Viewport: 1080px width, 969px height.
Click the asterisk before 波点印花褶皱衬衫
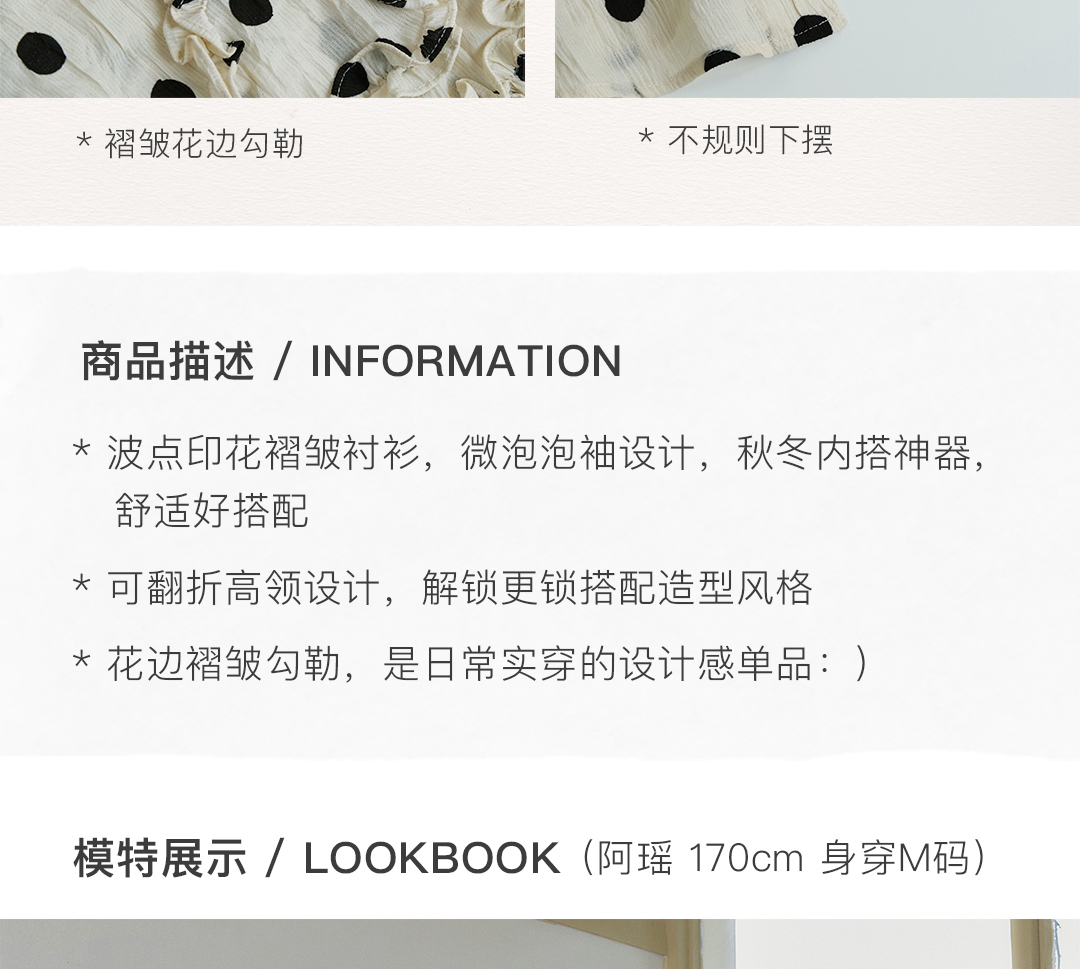click(82, 450)
